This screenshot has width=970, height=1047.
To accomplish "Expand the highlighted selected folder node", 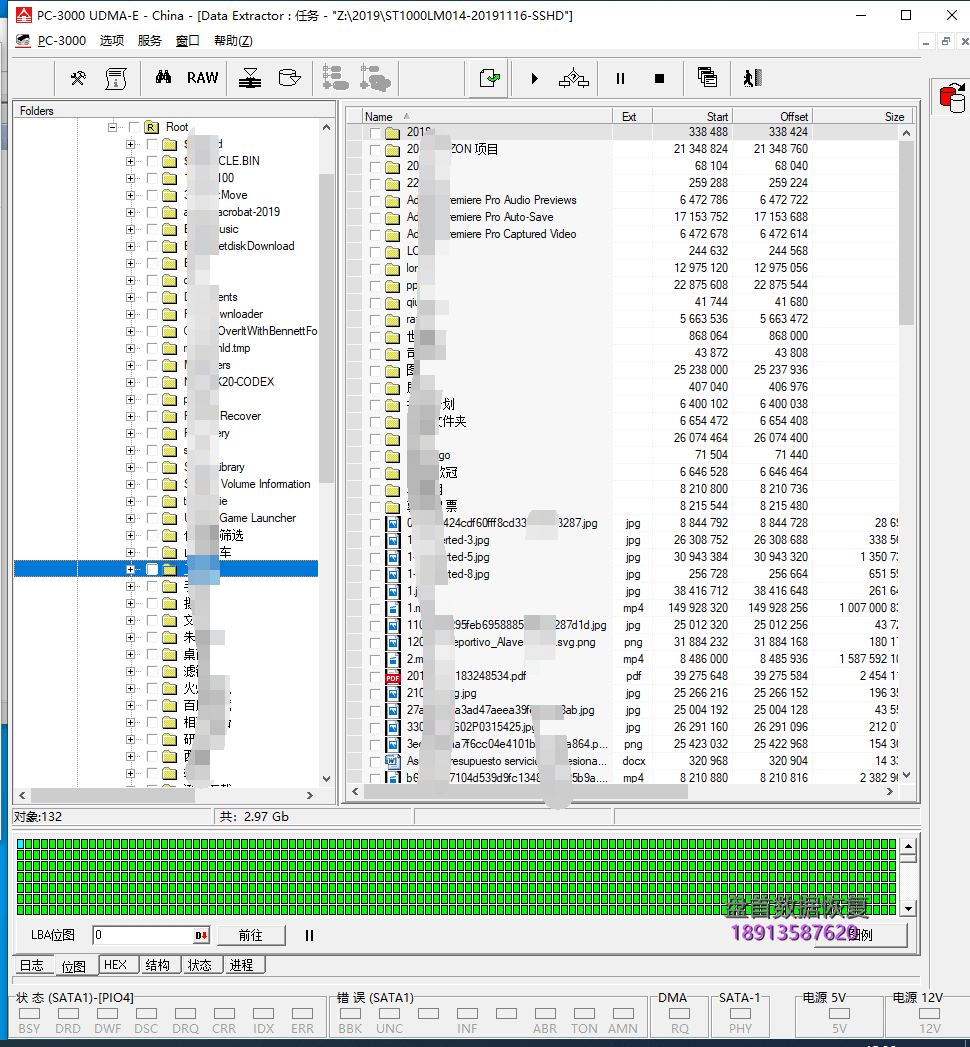I will pyautogui.click(x=130, y=569).
